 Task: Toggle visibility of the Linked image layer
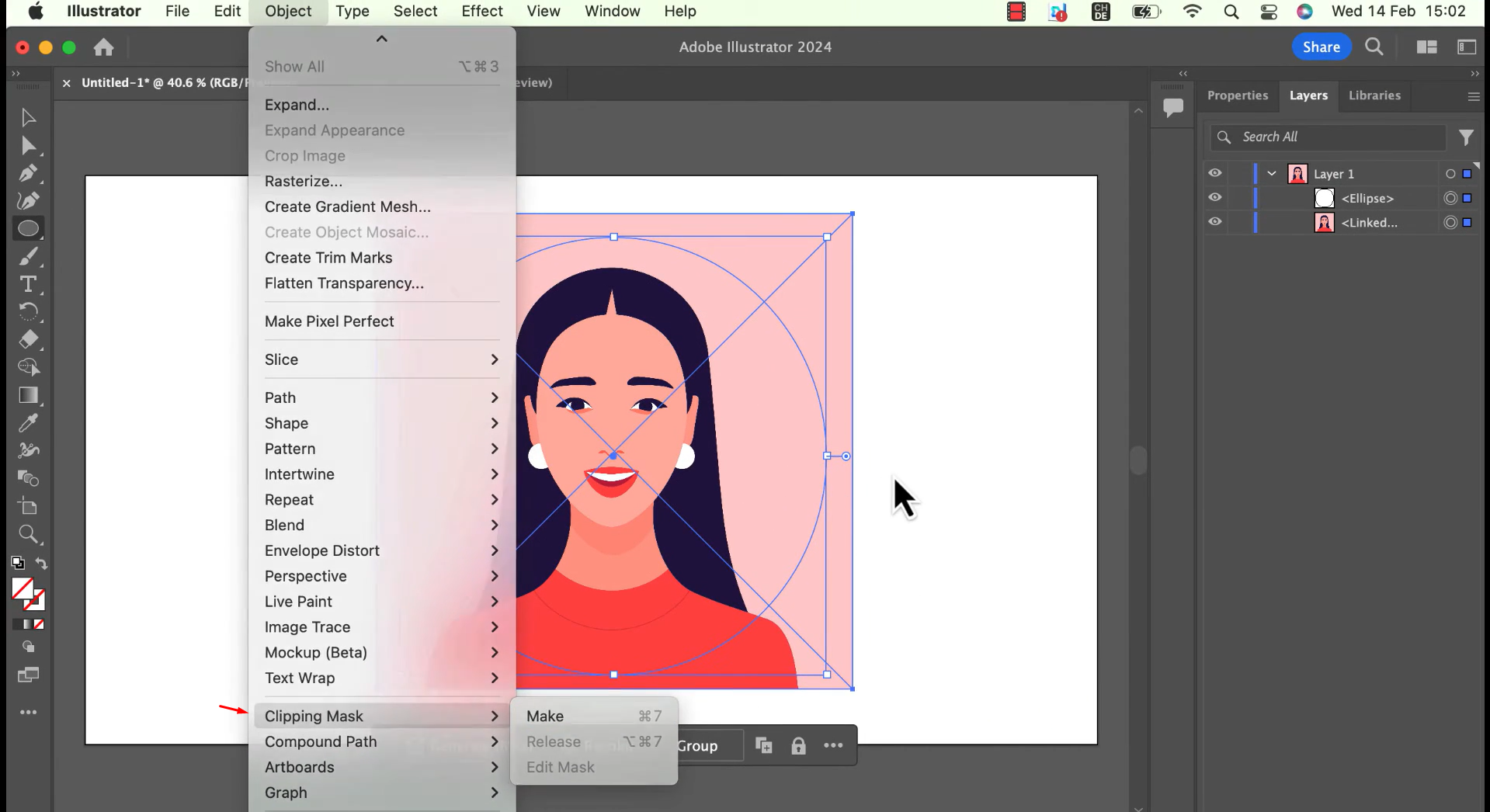point(1214,223)
